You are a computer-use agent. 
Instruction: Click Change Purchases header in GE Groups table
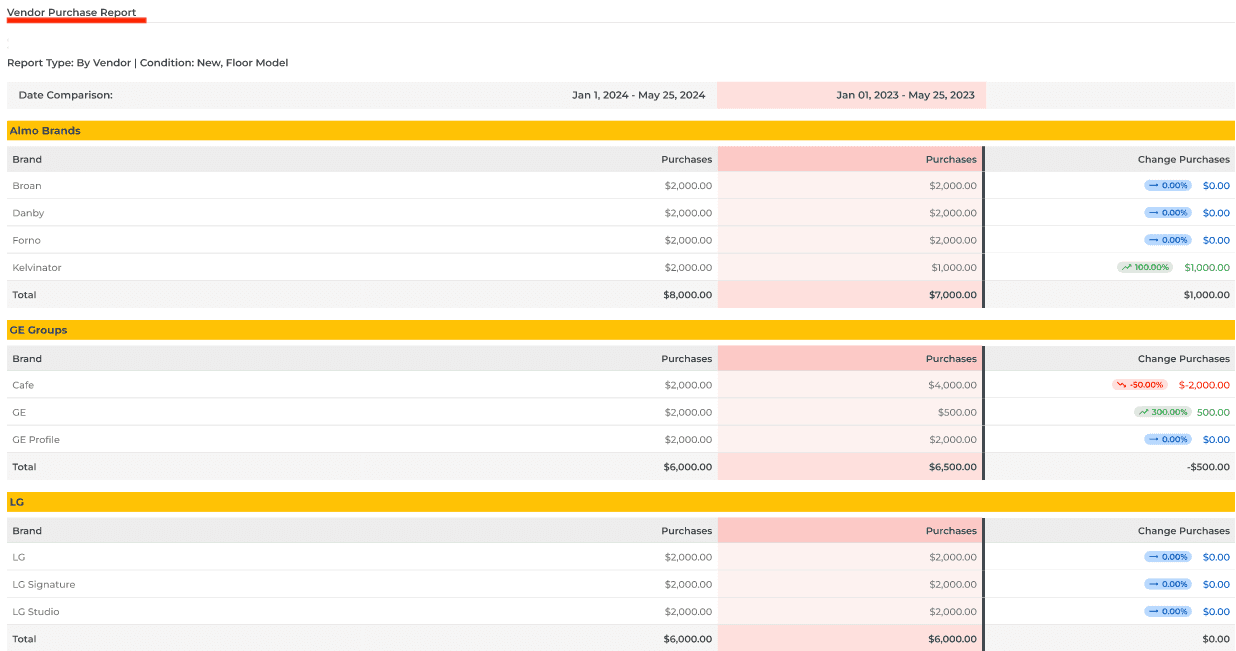pos(1184,358)
